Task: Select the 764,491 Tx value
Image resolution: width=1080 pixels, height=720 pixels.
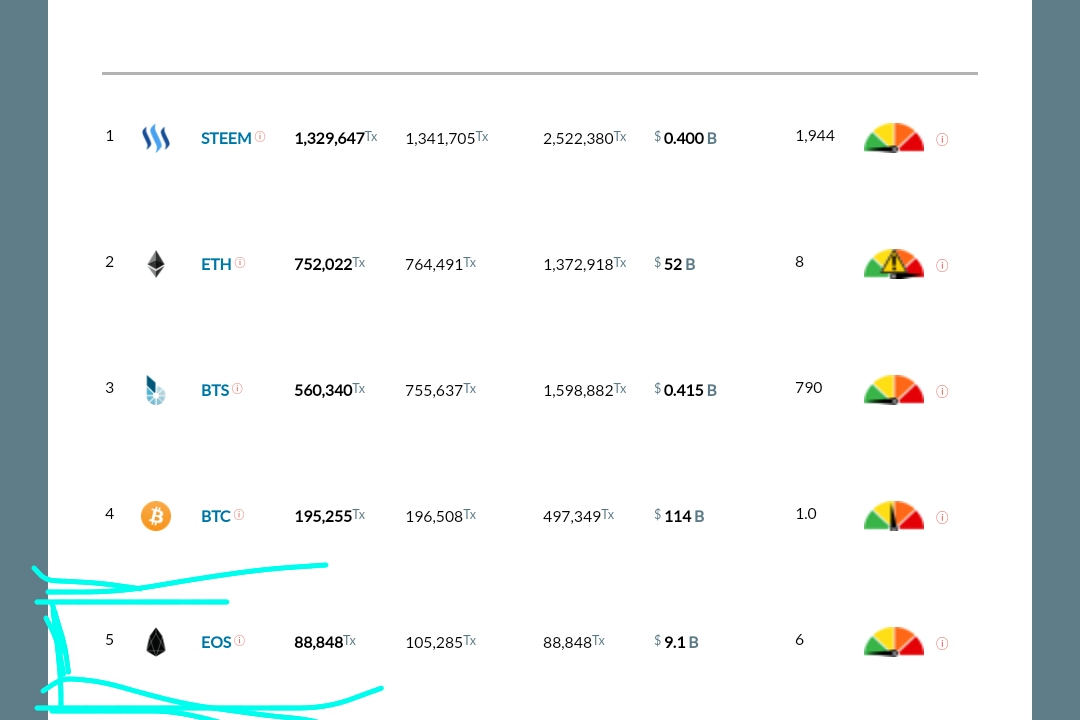Action: [x=440, y=265]
